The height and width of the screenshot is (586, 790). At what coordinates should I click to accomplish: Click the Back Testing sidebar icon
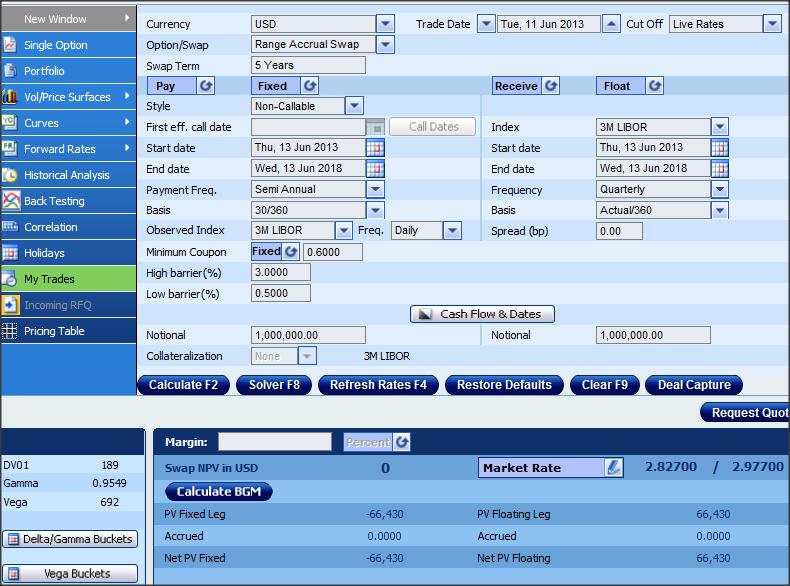pos(10,201)
